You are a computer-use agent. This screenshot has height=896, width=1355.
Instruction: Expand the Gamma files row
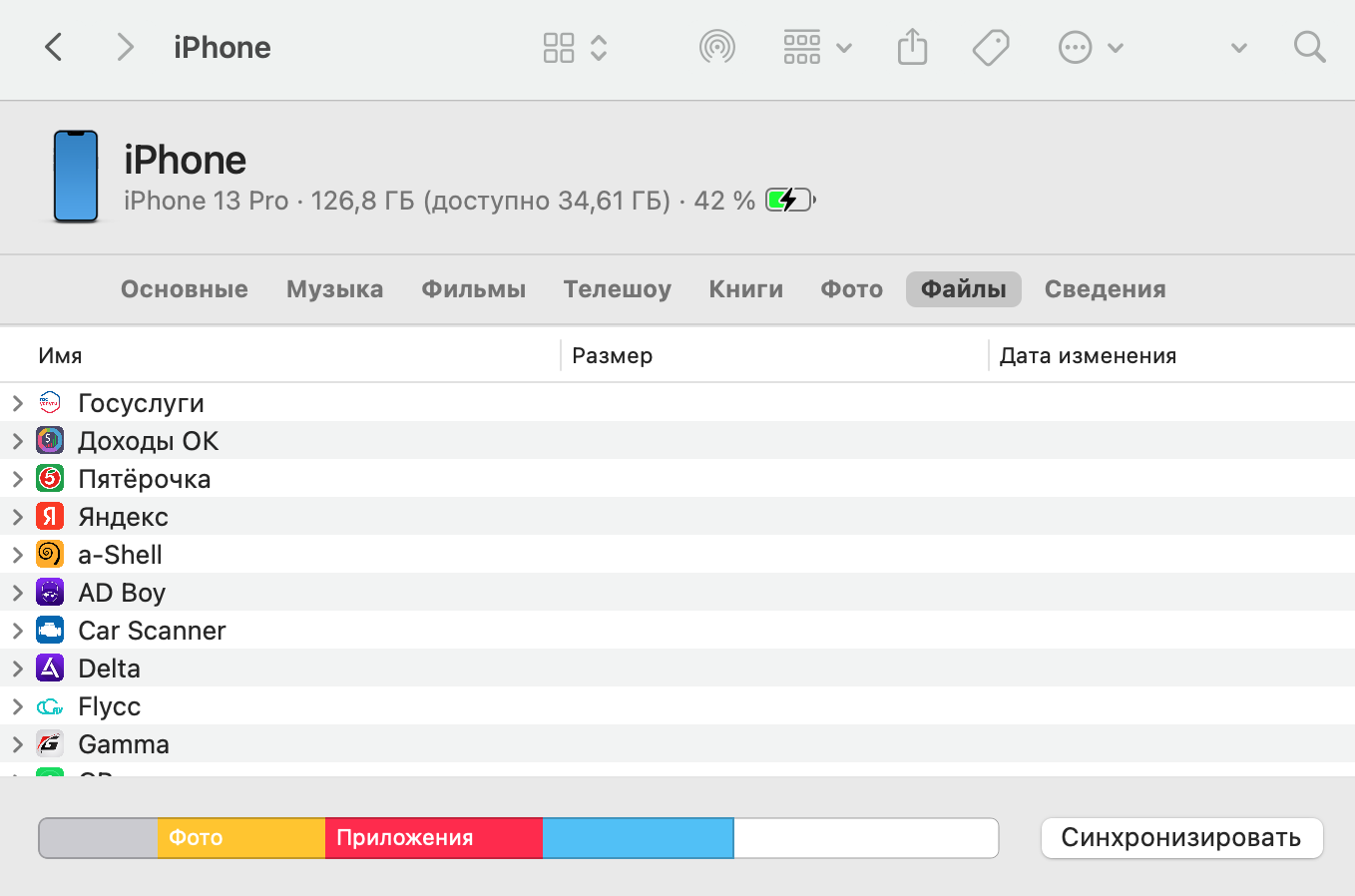(x=17, y=744)
